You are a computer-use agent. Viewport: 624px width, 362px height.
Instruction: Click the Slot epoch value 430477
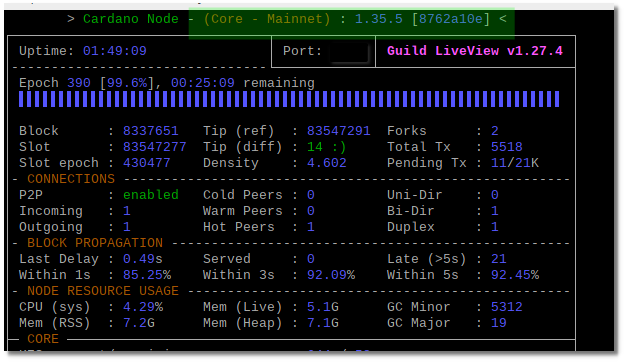(x=146, y=163)
